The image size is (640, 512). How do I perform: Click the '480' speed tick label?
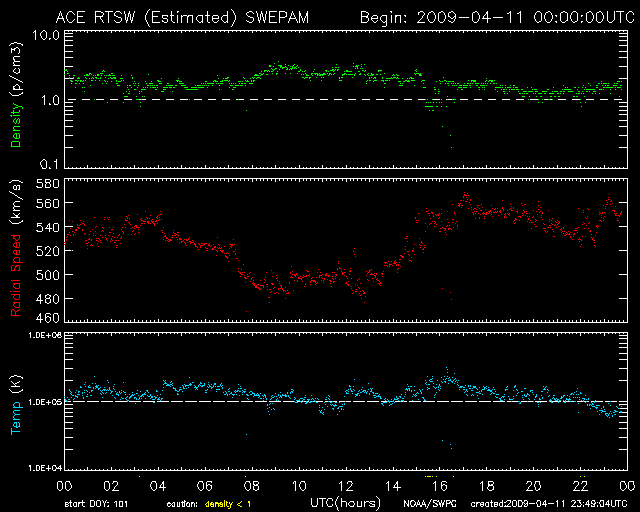pos(48,299)
